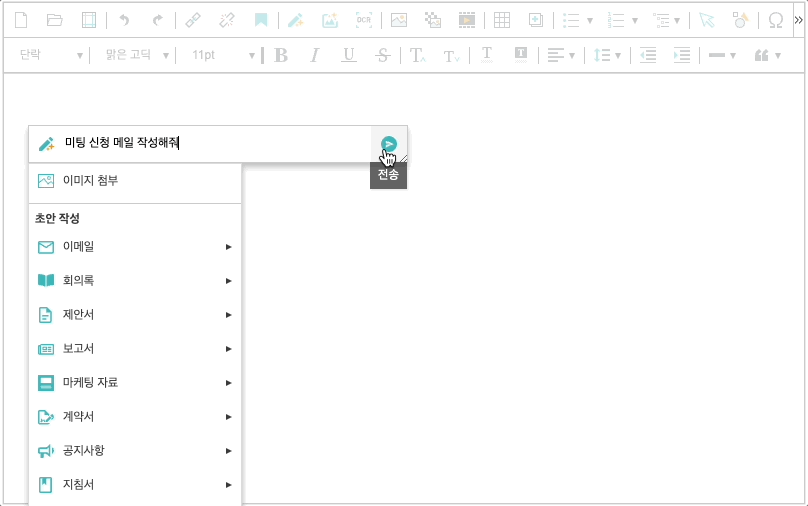Open the special character (Omega) icon

775,20
